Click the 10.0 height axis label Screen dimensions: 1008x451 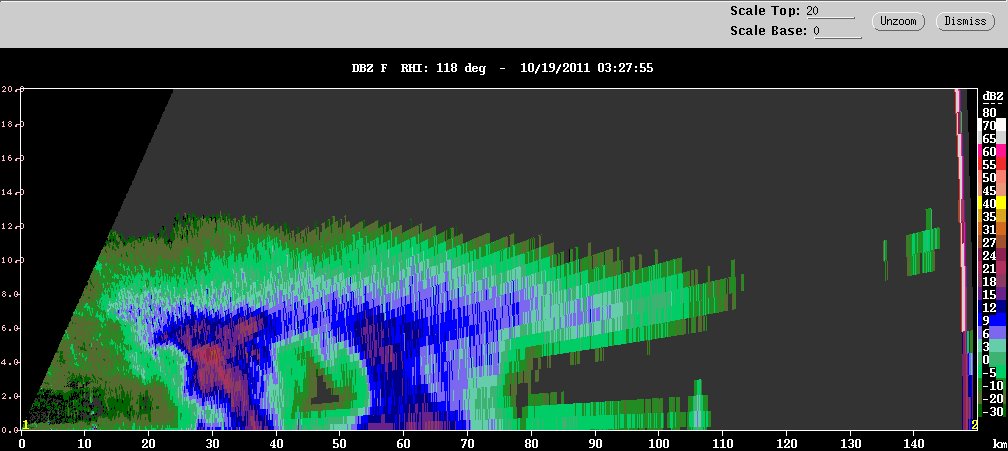click(12, 260)
